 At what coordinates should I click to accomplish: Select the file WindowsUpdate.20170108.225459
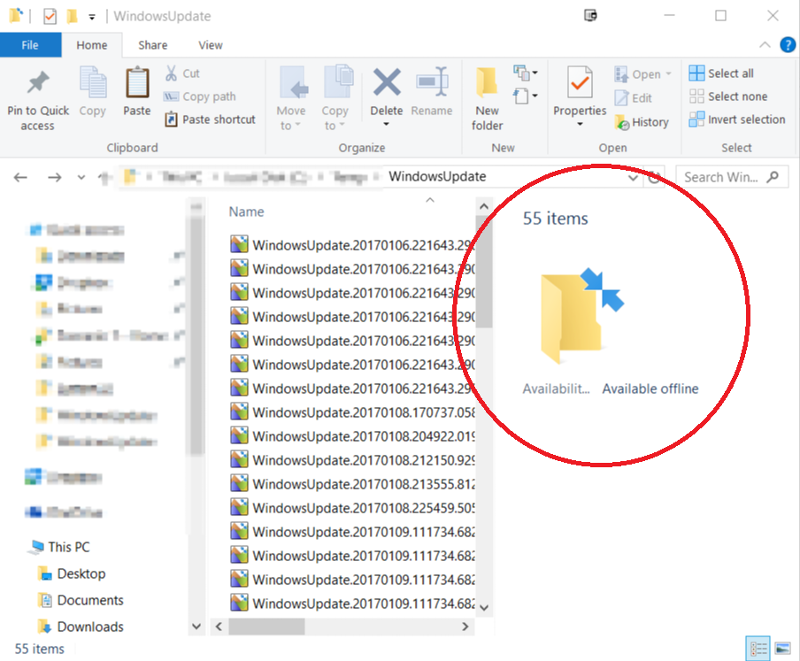click(x=352, y=508)
